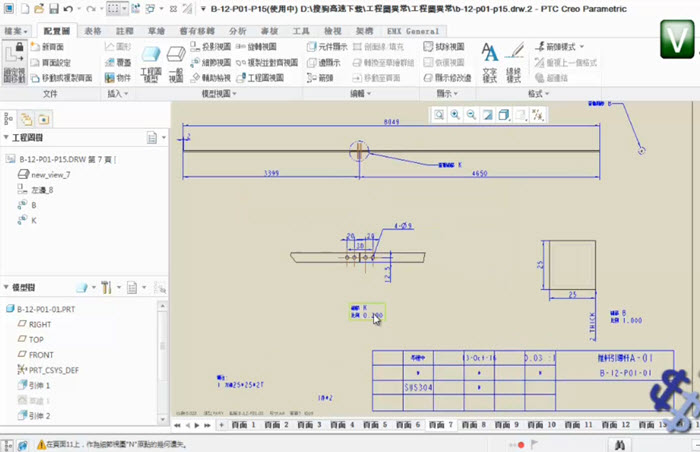Open the 註釋 annotation ribbon tab
Screen dimensions: 700x452
coord(125,31)
